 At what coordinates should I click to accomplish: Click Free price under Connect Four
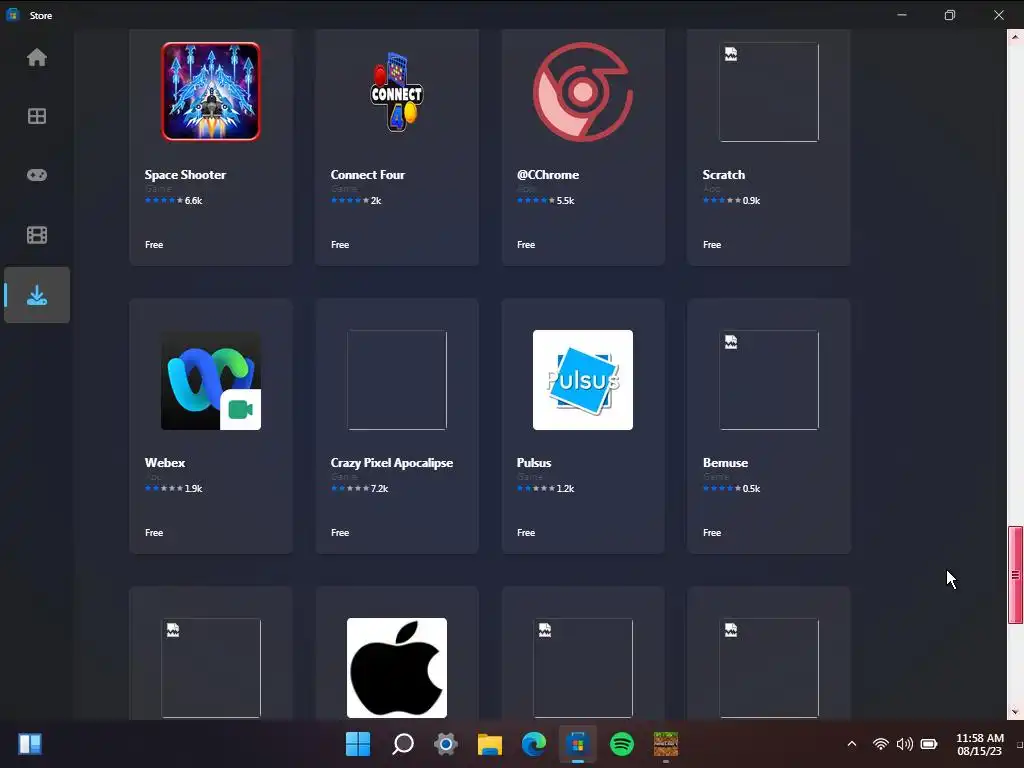coord(340,245)
